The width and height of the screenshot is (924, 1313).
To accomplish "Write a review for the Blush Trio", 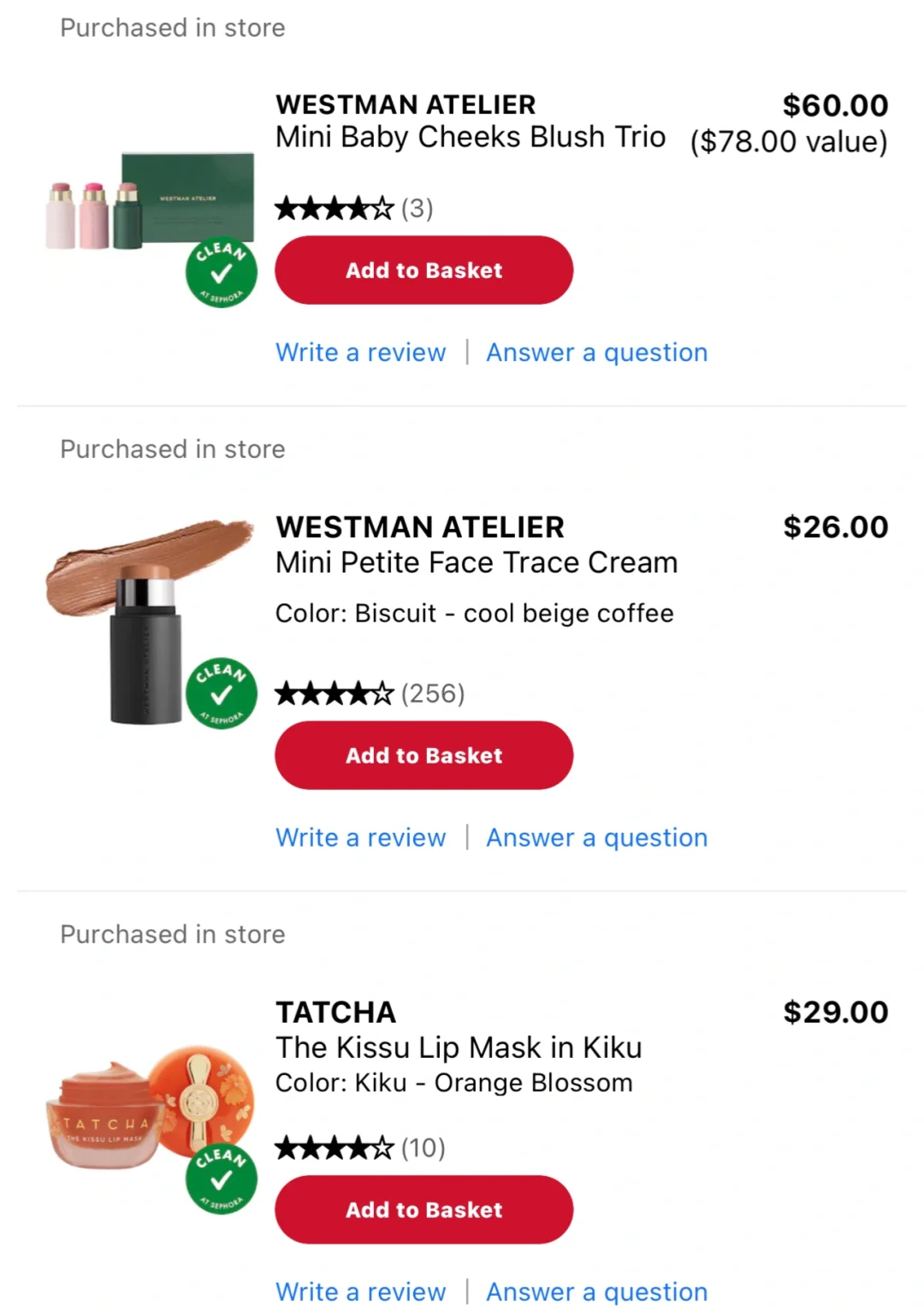I will pos(360,353).
